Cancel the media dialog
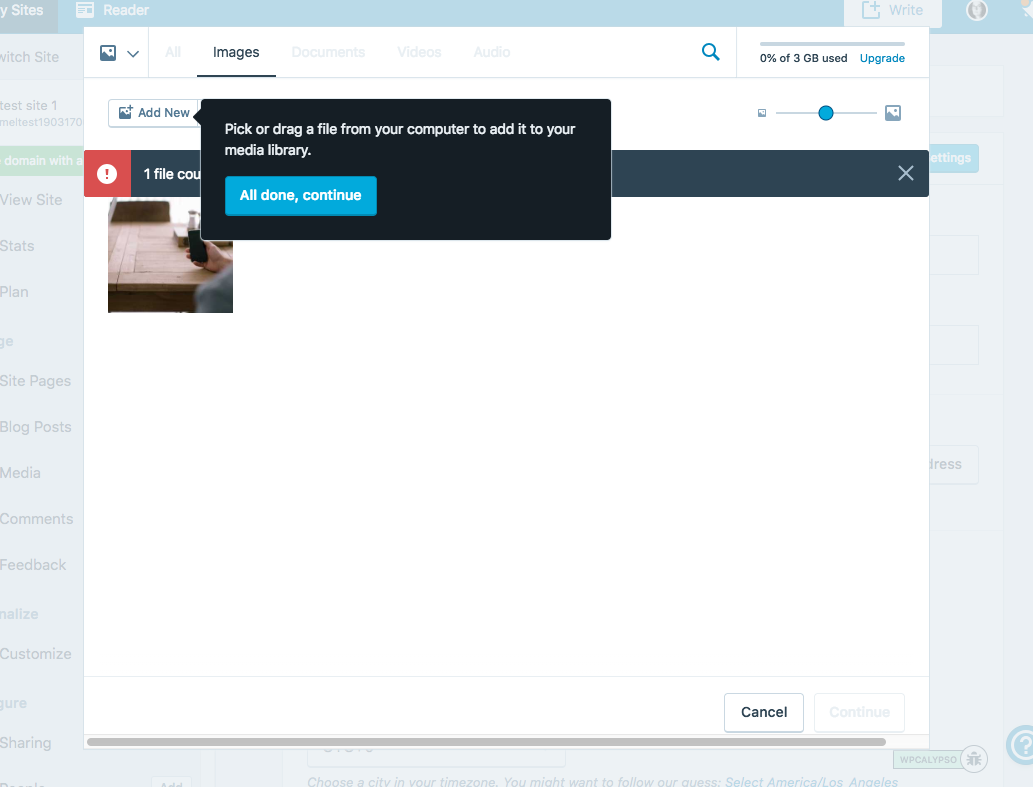This screenshot has height=787, width=1033. (x=764, y=712)
